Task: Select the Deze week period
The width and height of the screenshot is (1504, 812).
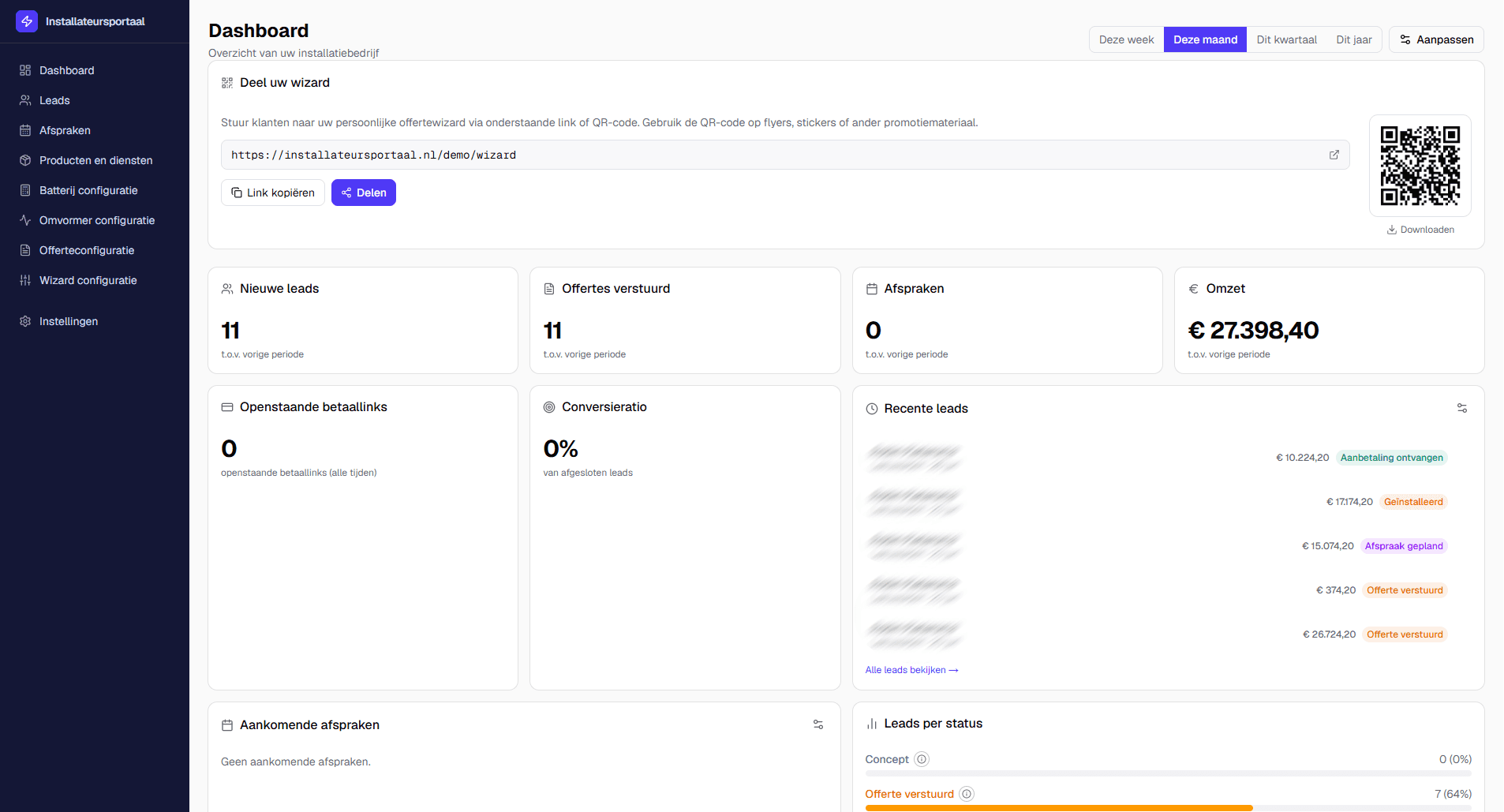Action: tap(1126, 39)
